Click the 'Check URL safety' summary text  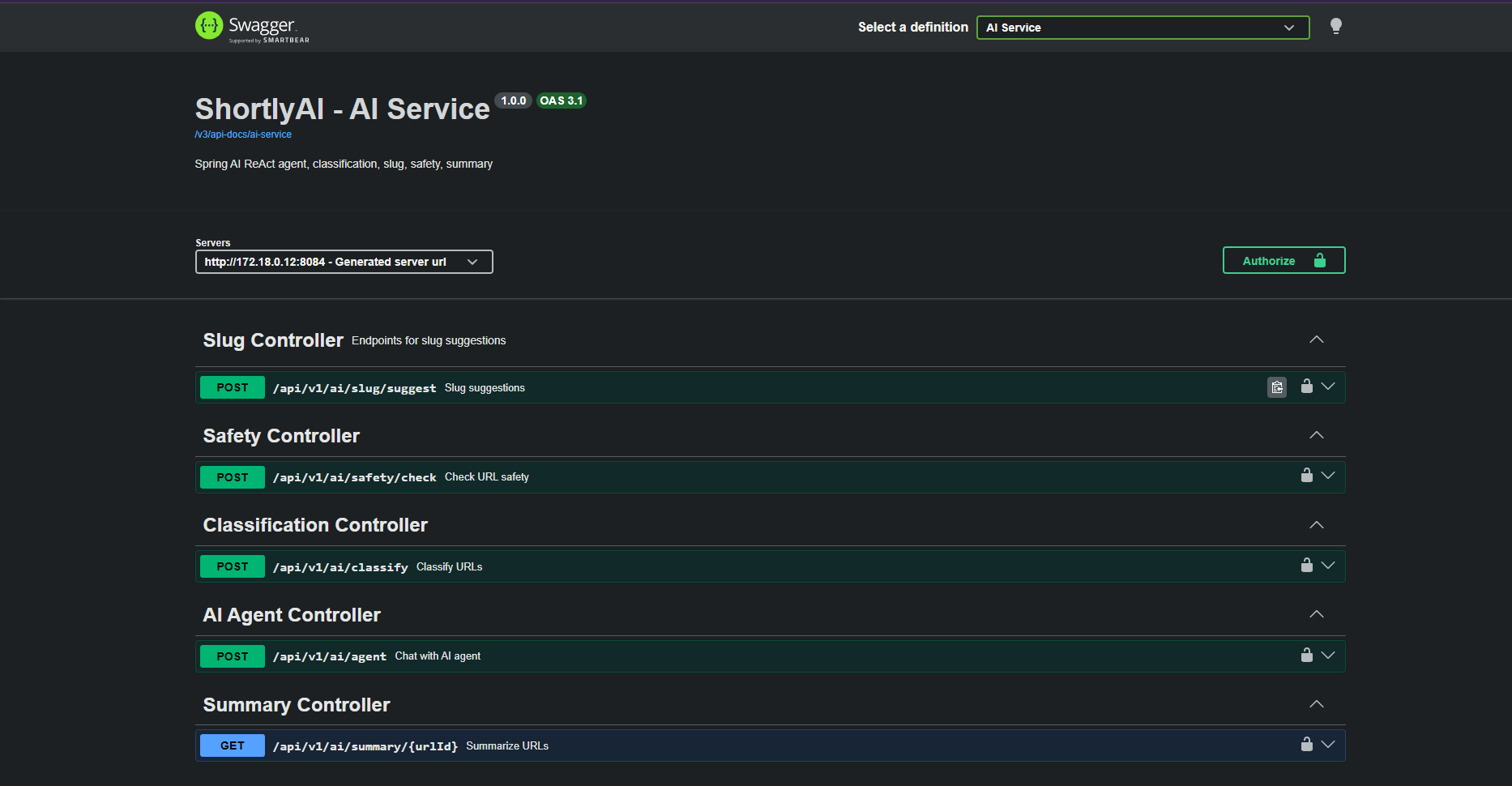[x=487, y=477]
